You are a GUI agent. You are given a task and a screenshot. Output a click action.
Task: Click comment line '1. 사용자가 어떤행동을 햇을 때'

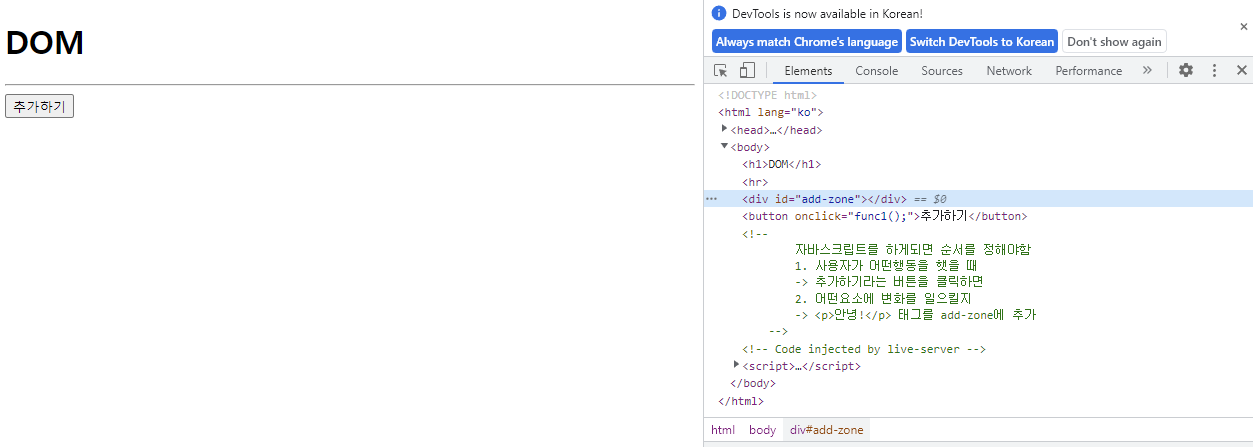885,266
